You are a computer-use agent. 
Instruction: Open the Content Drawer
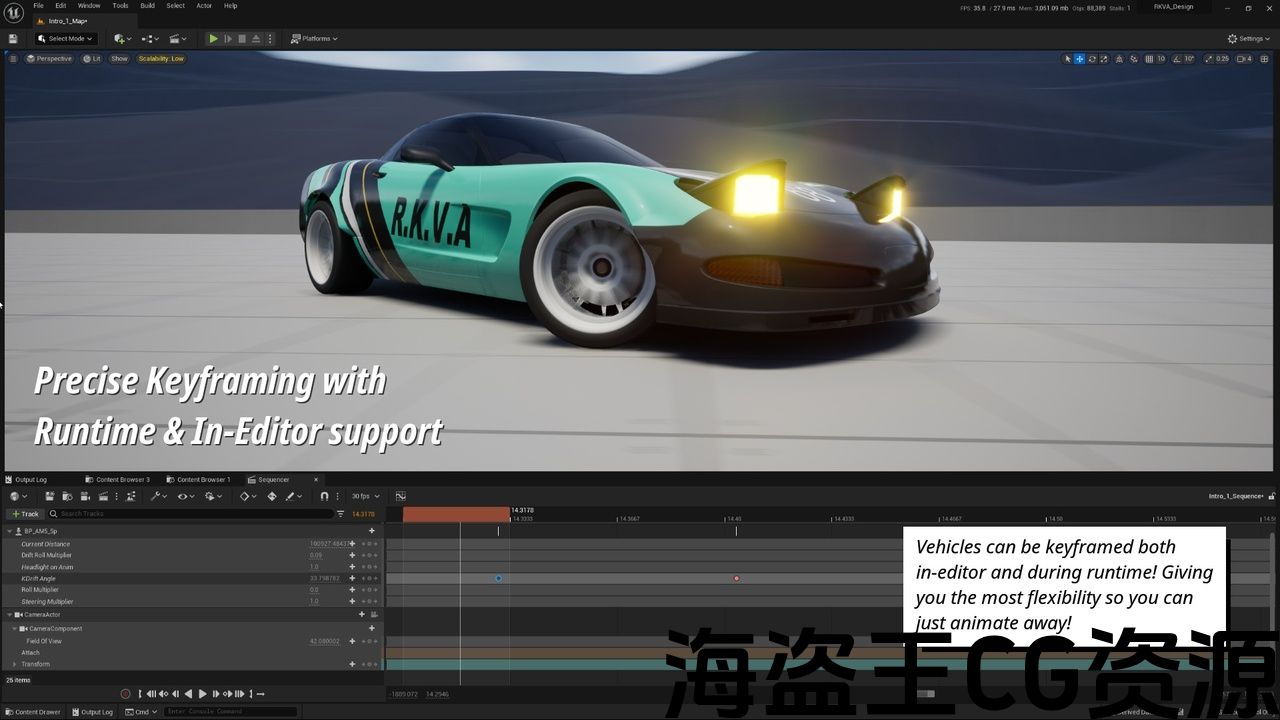(x=33, y=712)
